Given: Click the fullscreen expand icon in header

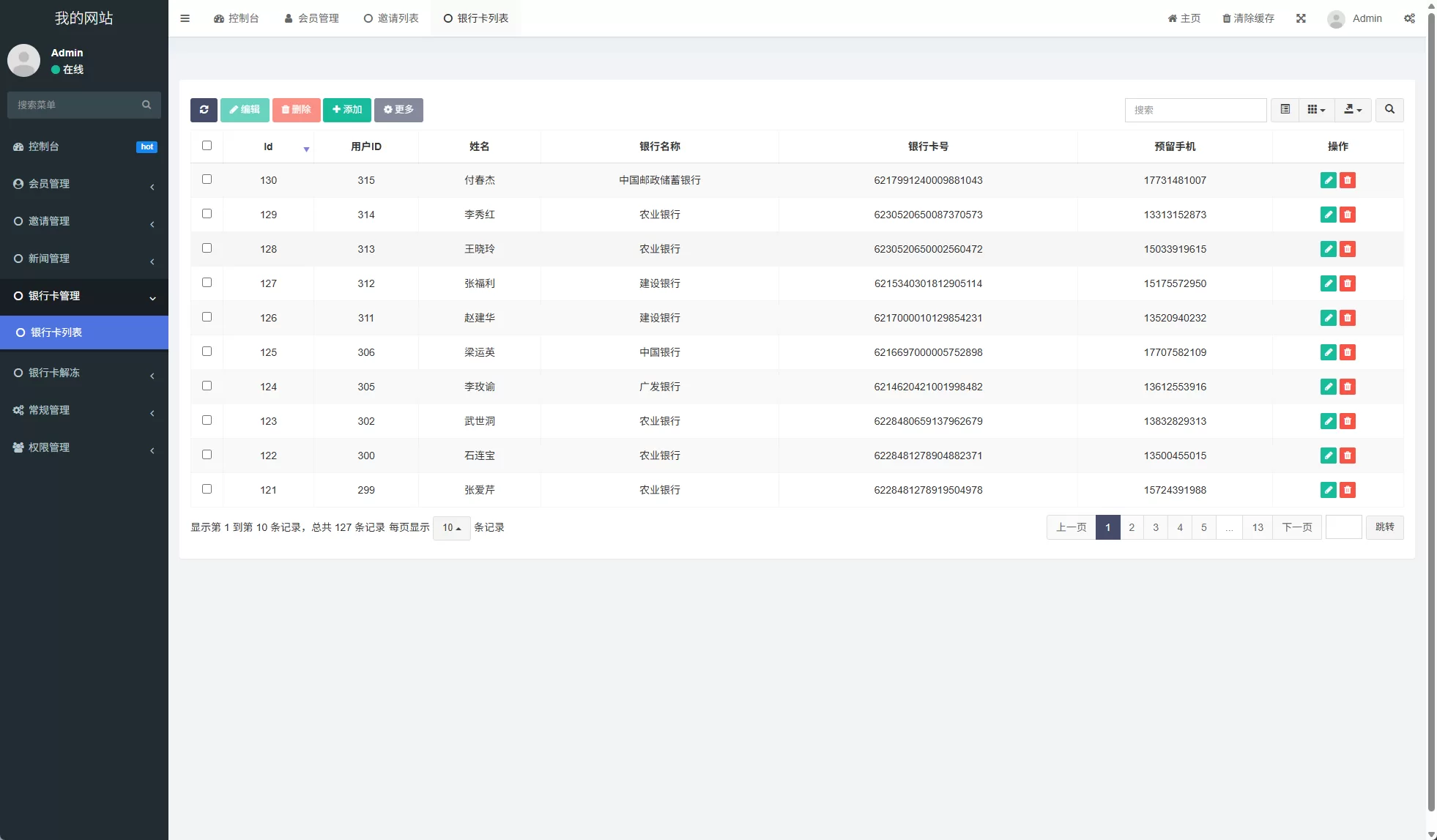Looking at the screenshot, I should point(1301,18).
